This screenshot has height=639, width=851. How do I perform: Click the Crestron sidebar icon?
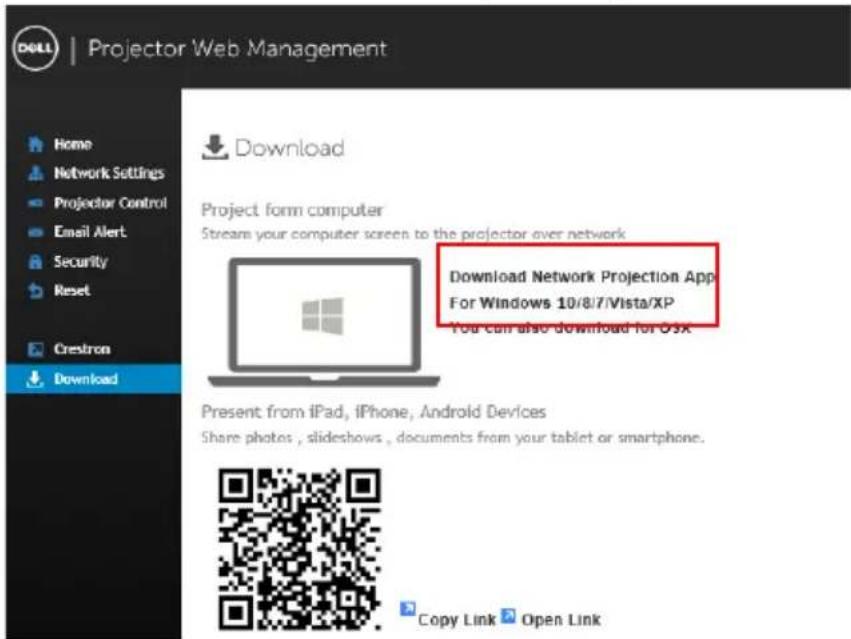click(35, 349)
